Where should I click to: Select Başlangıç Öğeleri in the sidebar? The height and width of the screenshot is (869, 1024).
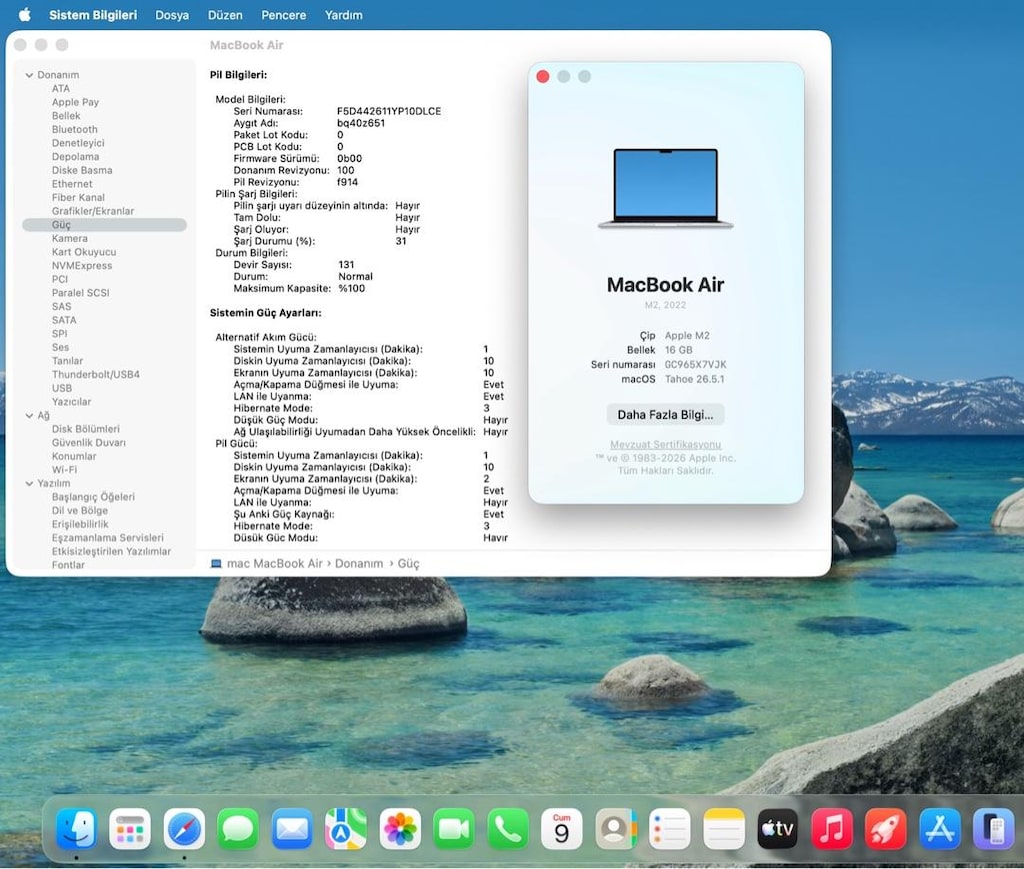tap(93, 497)
